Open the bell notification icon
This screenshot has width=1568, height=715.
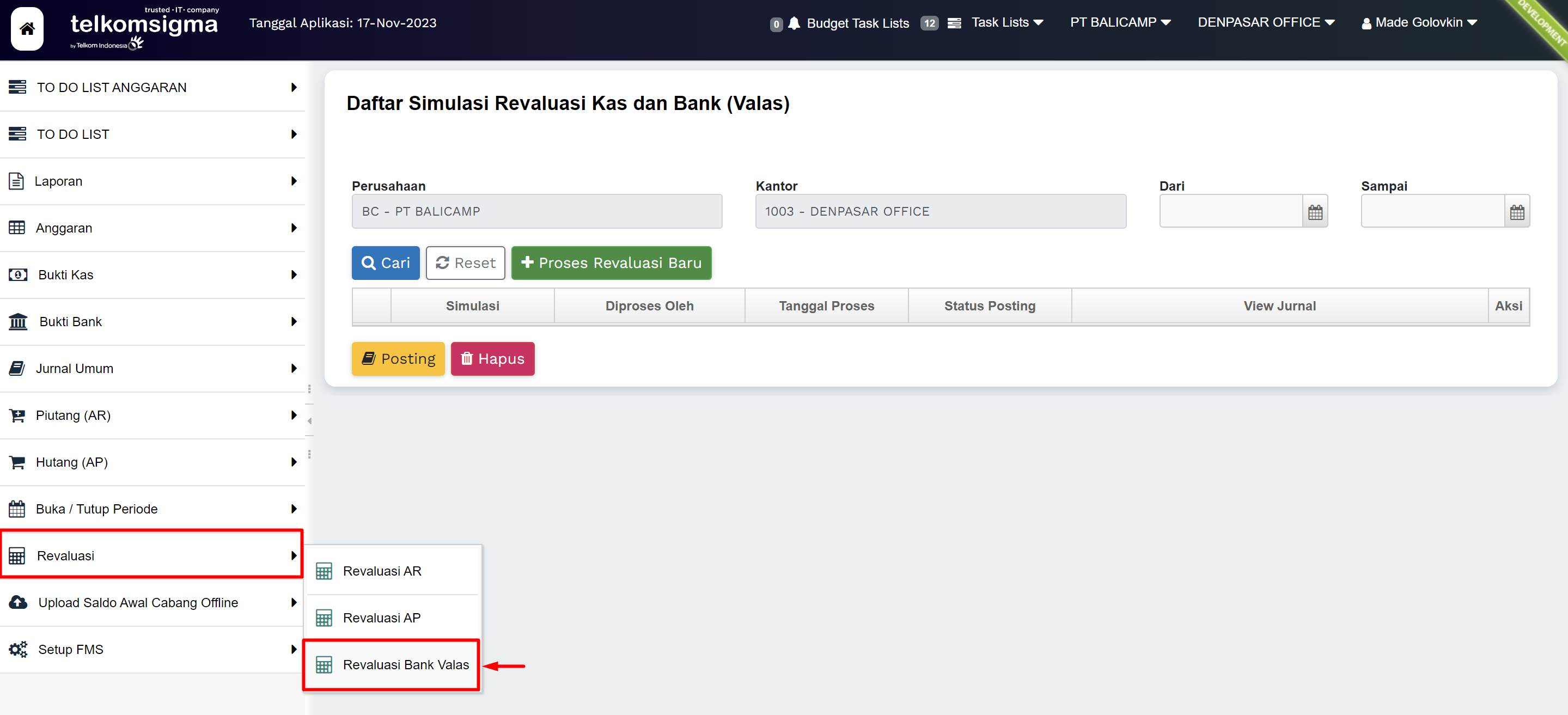[x=794, y=23]
